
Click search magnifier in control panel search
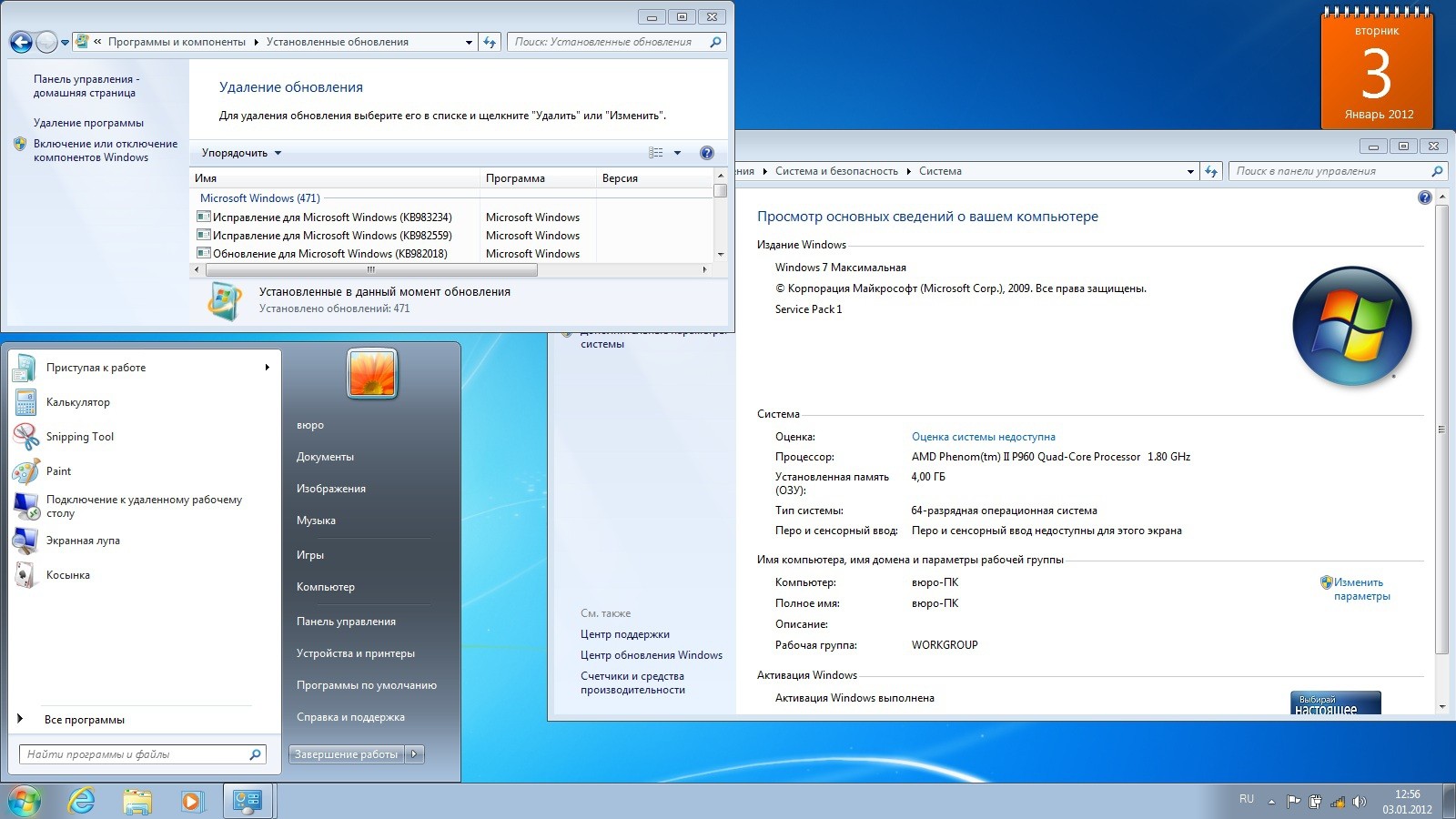point(1437,171)
